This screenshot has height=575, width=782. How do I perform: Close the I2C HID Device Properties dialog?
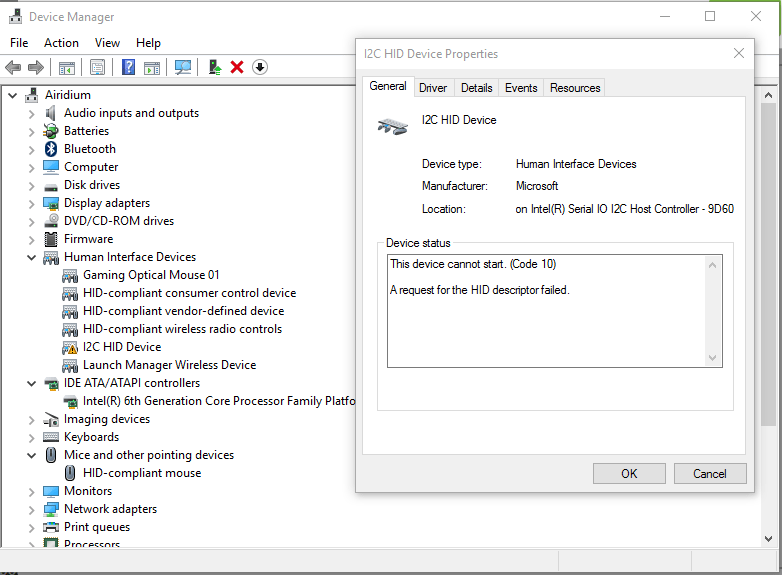[739, 53]
